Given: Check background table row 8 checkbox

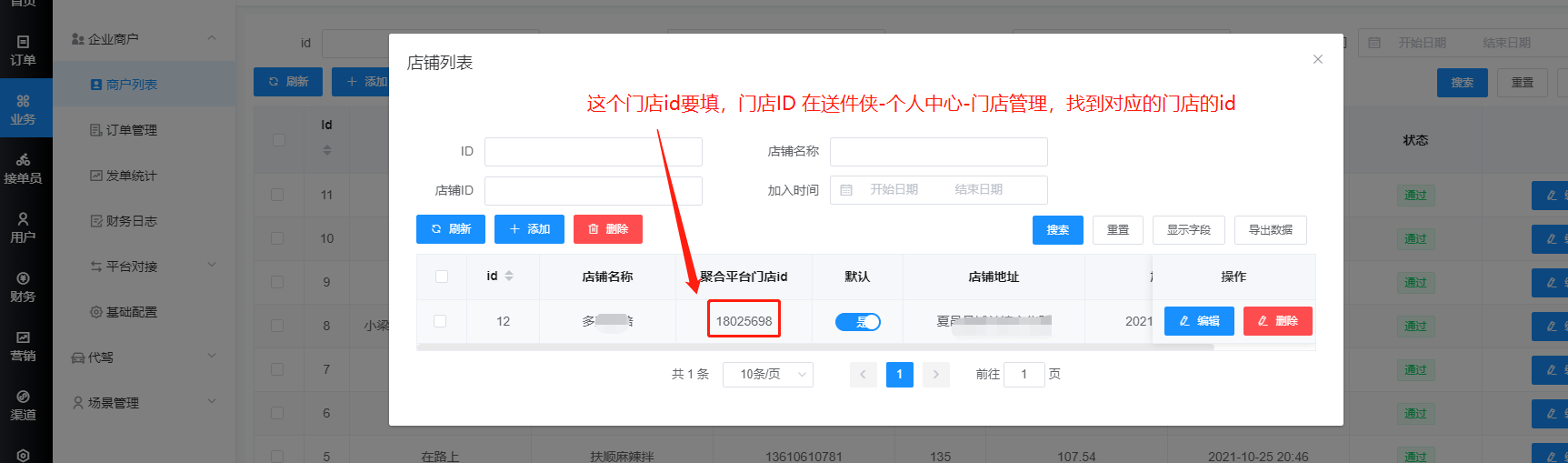Looking at the screenshot, I should (x=277, y=326).
